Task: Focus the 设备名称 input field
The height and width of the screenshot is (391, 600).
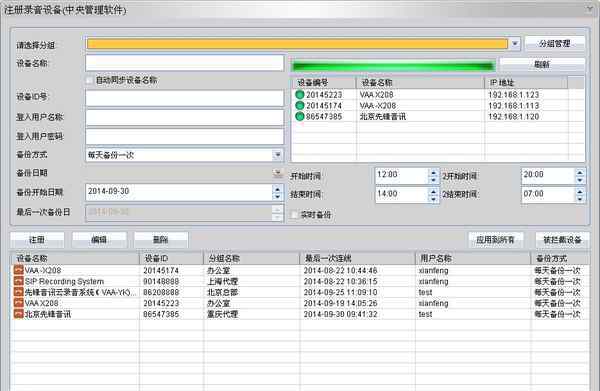Action: point(185,63)
